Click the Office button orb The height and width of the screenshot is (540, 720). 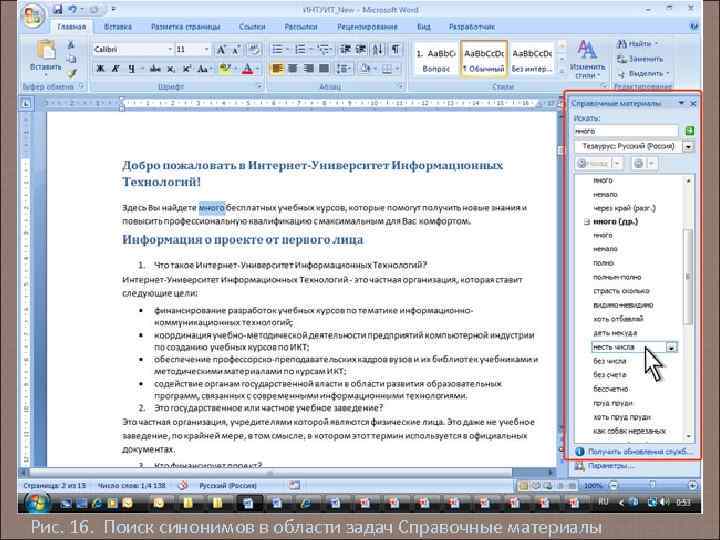coord(33,16)
